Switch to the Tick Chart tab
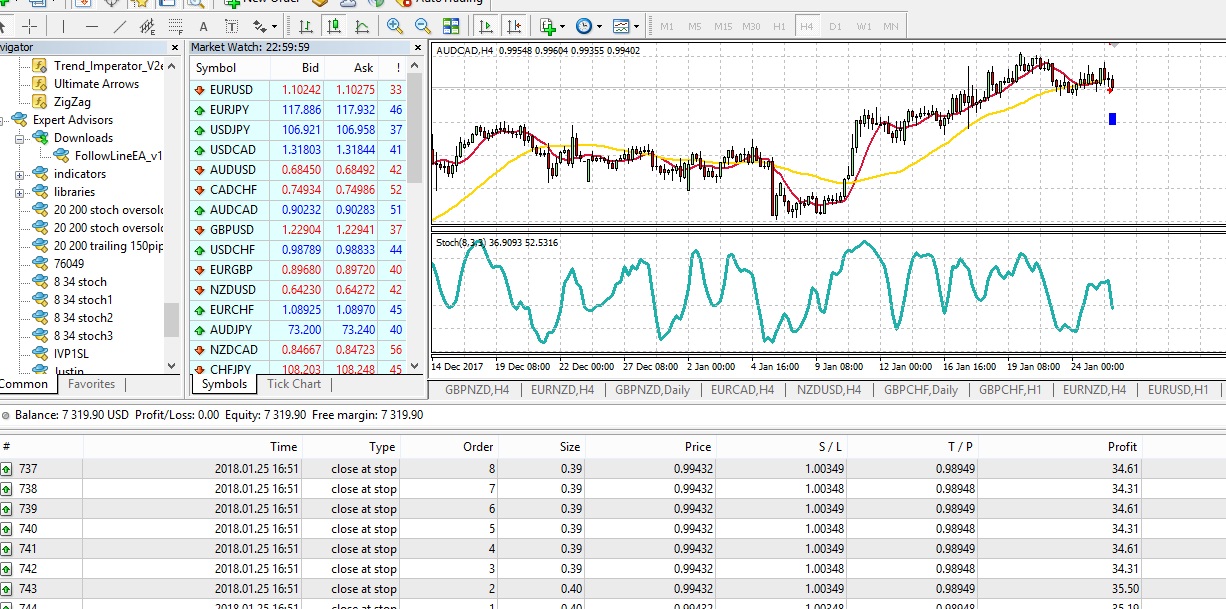Image resolution: width=1226 pixels, height=609 pixels. 294,384
